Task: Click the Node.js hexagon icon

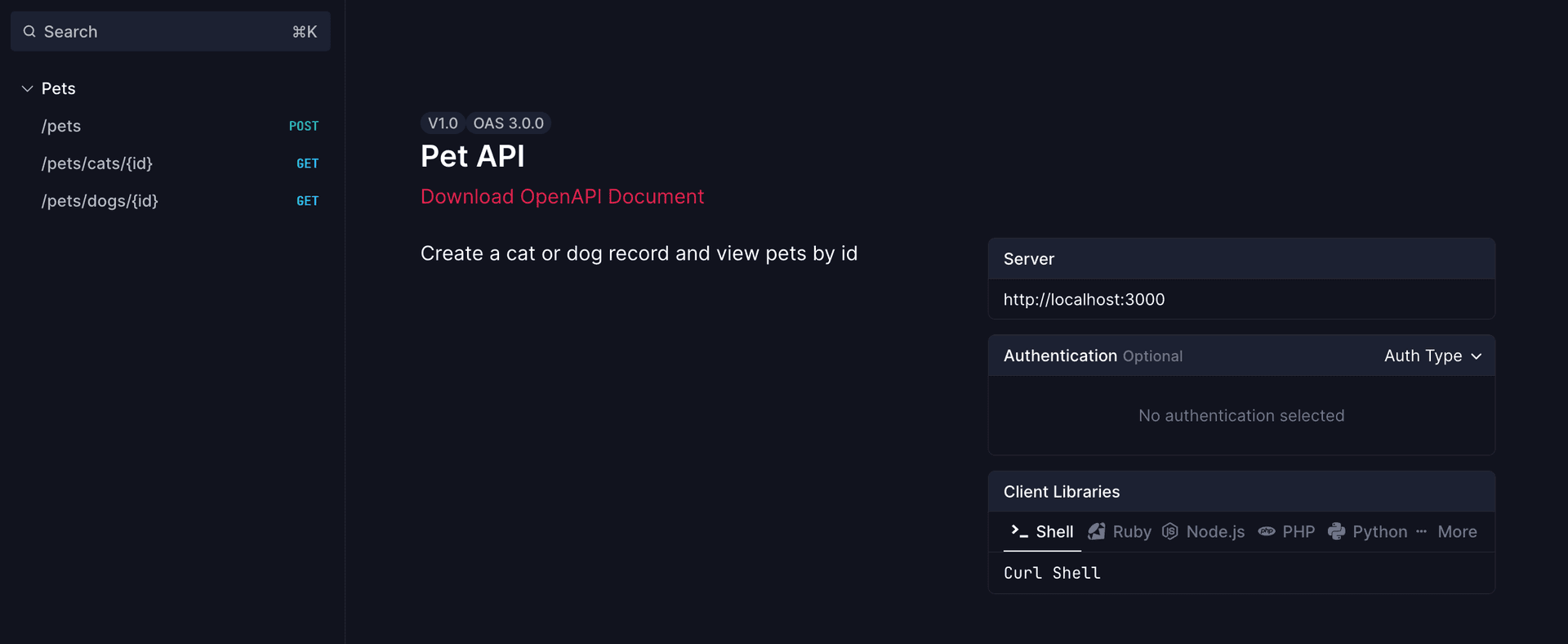Action: click(1169, 531)
